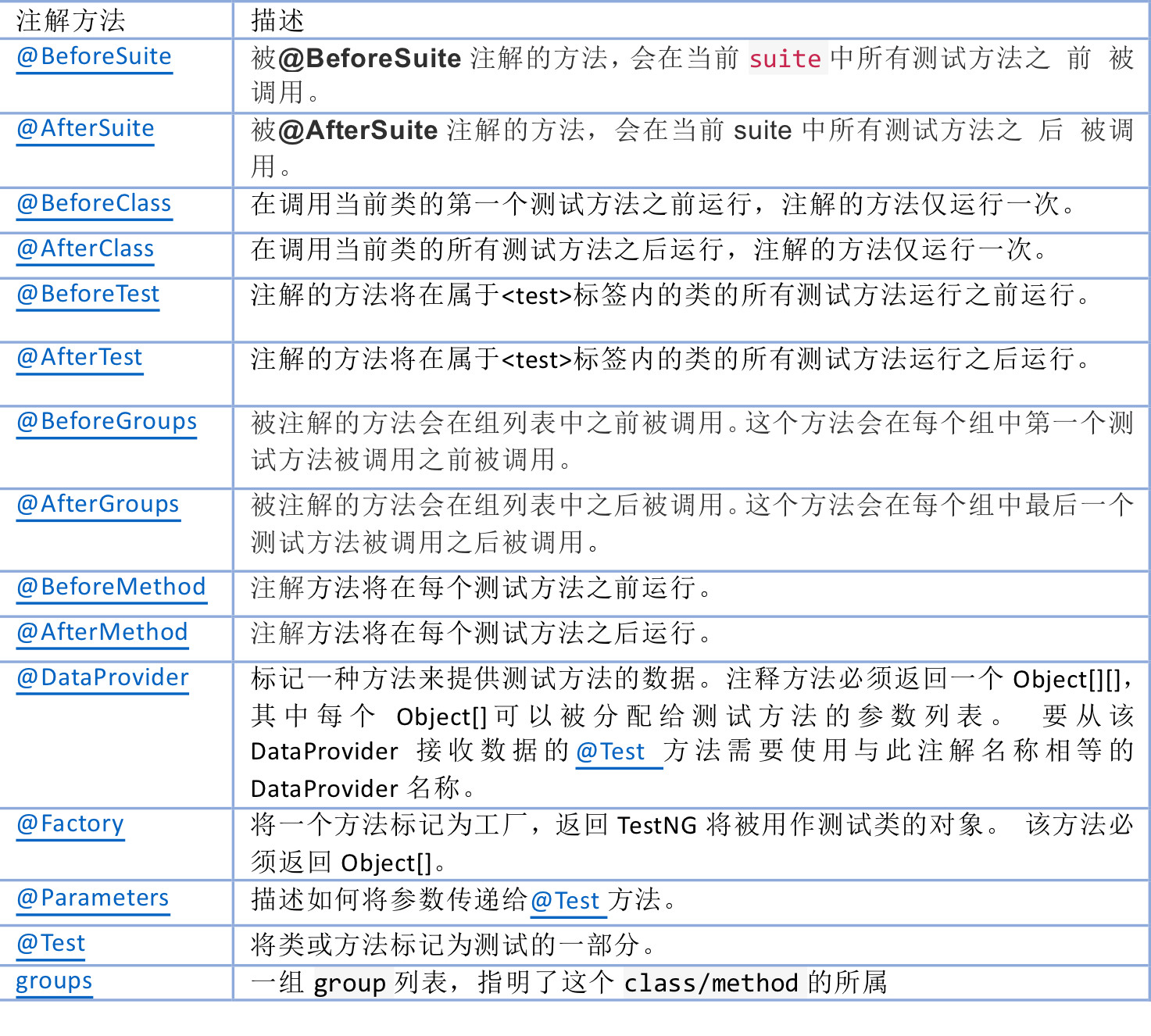Follow the @AfterTest link
The image size is (1151, 1036).
pyautogui.click(x=80, y=358)
